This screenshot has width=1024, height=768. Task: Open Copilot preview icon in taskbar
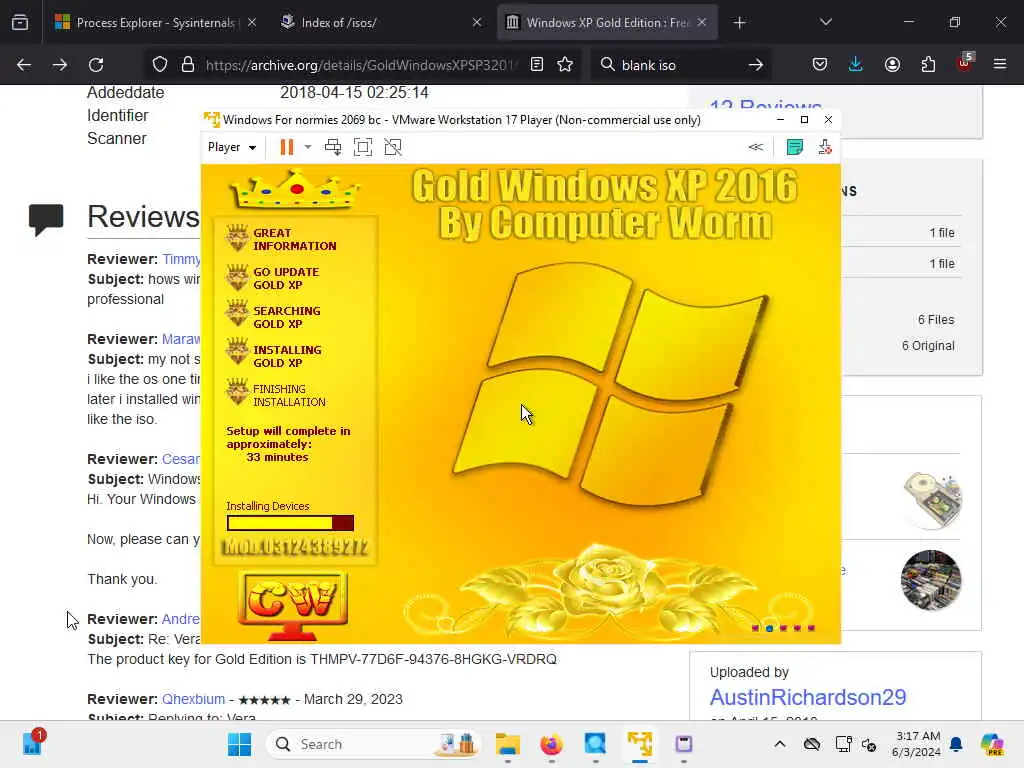click(991, 744)
